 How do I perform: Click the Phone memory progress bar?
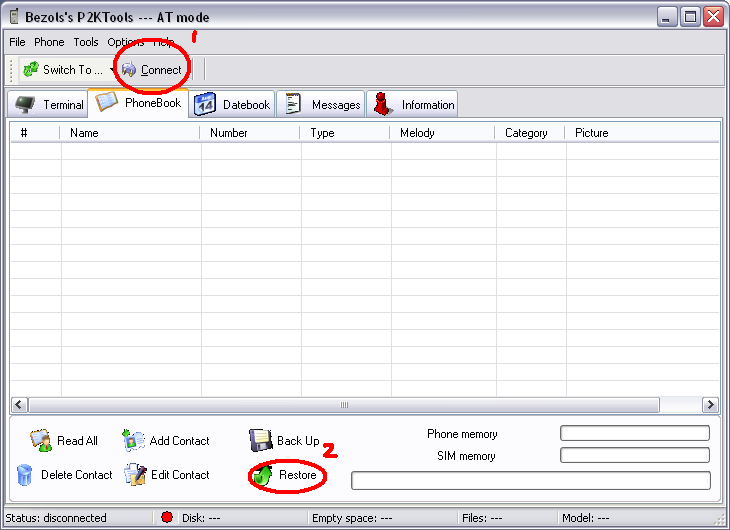click(x=635, y=433)
